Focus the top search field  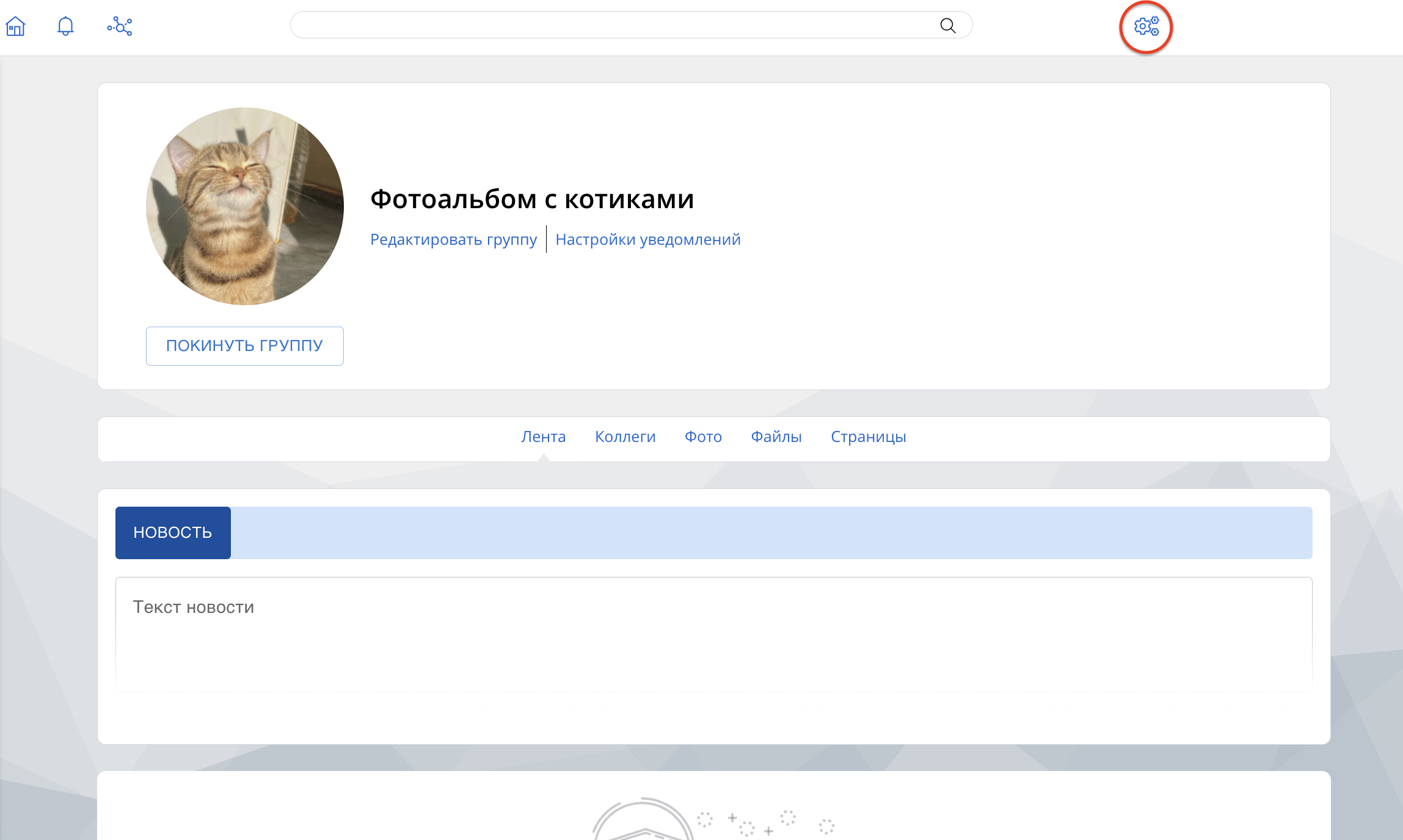click(631, 25)
